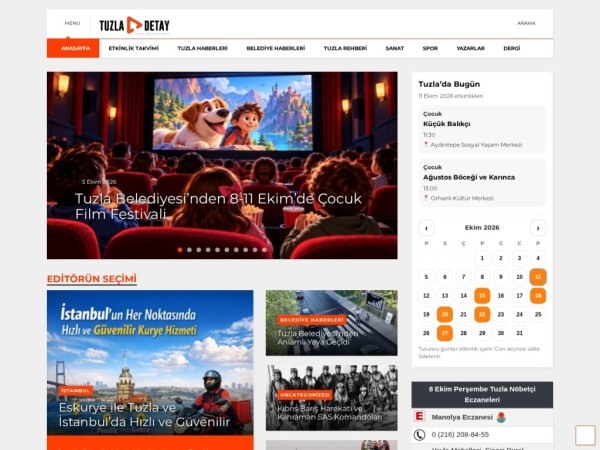Pick day 31 in Ekim calendar
Screen dimensions: 600x450
point(519,333)
